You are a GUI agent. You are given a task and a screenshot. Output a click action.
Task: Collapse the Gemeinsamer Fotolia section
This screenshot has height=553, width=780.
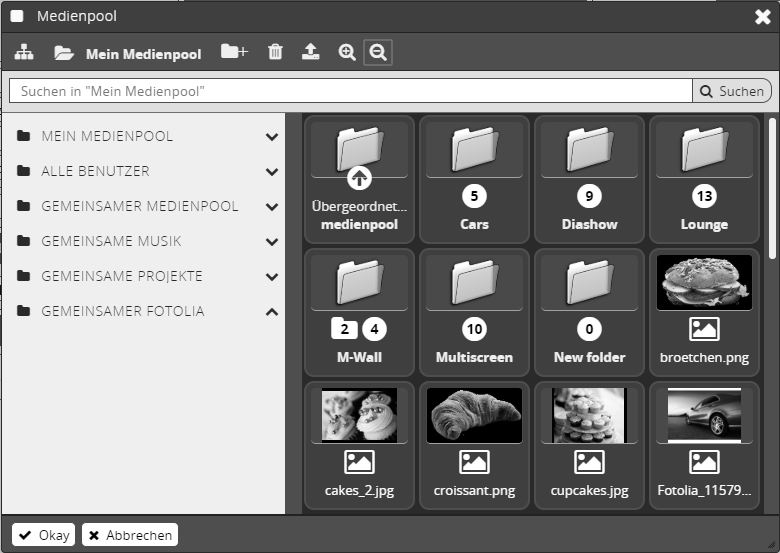tap(272, 312)
